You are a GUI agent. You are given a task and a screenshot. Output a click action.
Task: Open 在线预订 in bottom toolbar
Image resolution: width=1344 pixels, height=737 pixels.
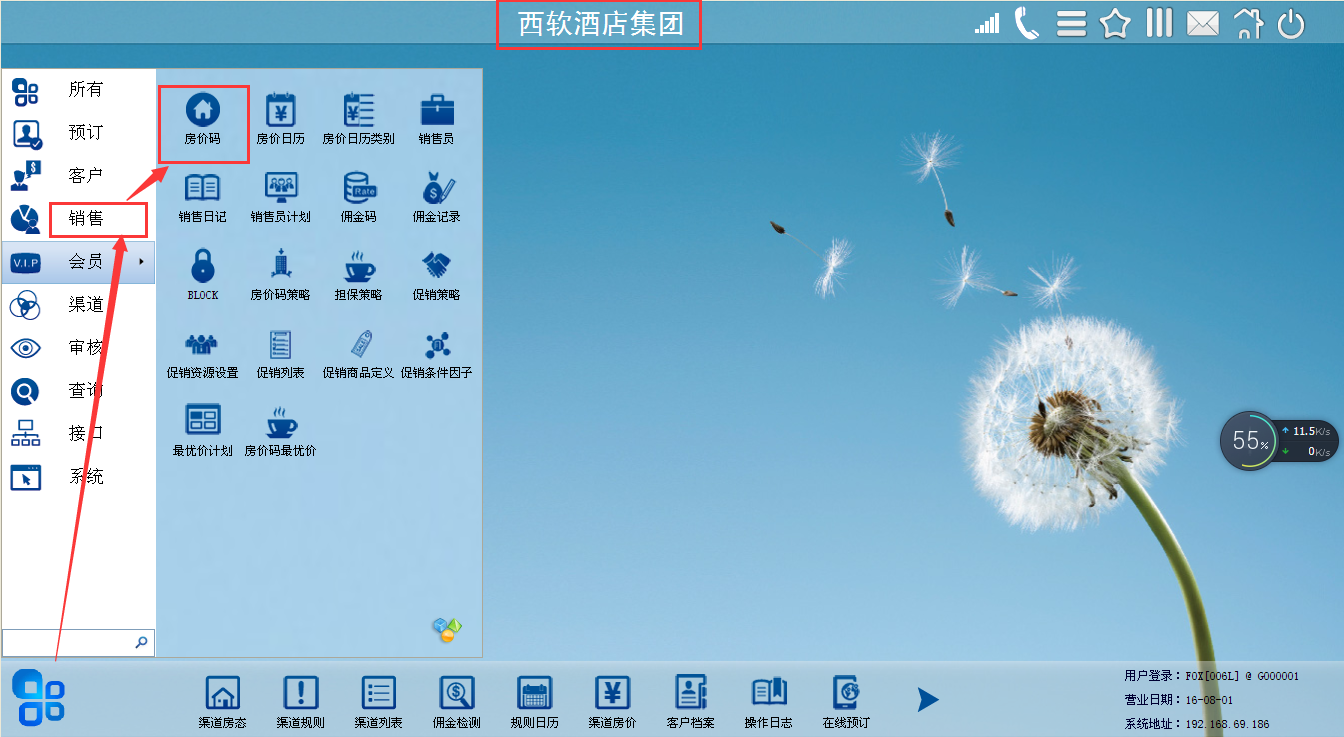pyautogui.click(x=847, y=702)
